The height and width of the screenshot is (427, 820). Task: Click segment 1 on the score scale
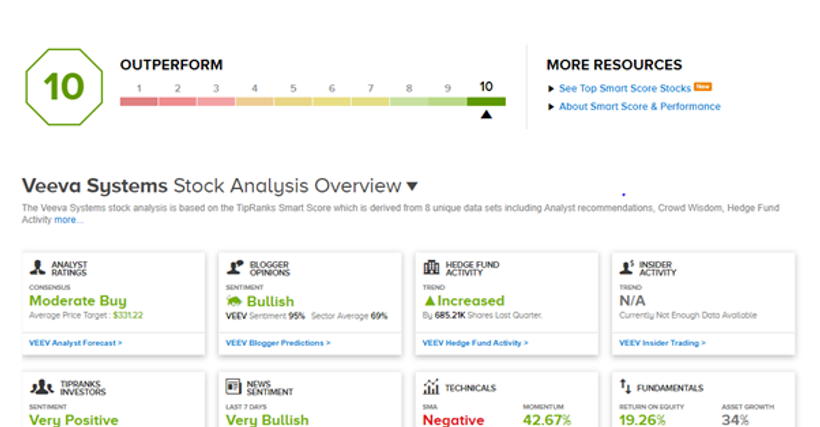tap(139, 101)
